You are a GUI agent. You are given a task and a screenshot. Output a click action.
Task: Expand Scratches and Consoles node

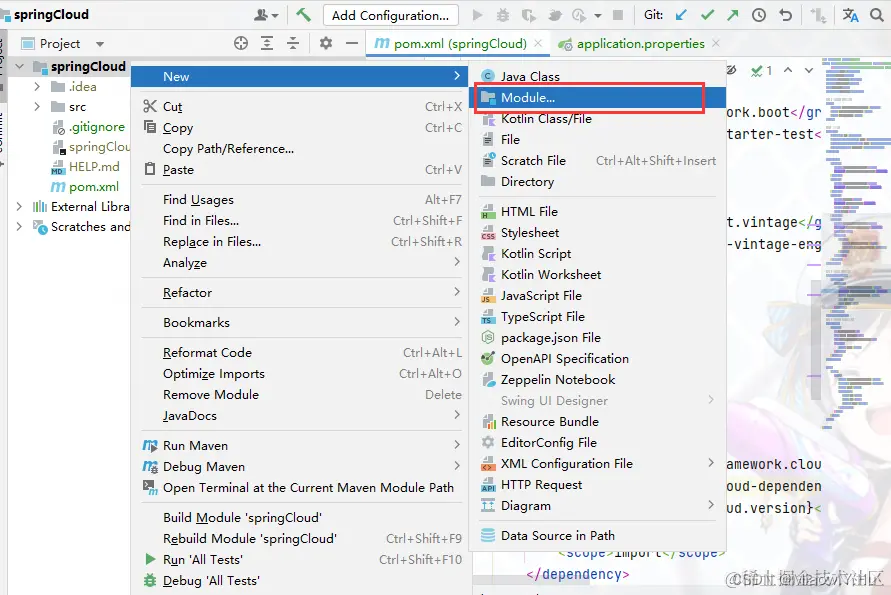coord(19,226)
